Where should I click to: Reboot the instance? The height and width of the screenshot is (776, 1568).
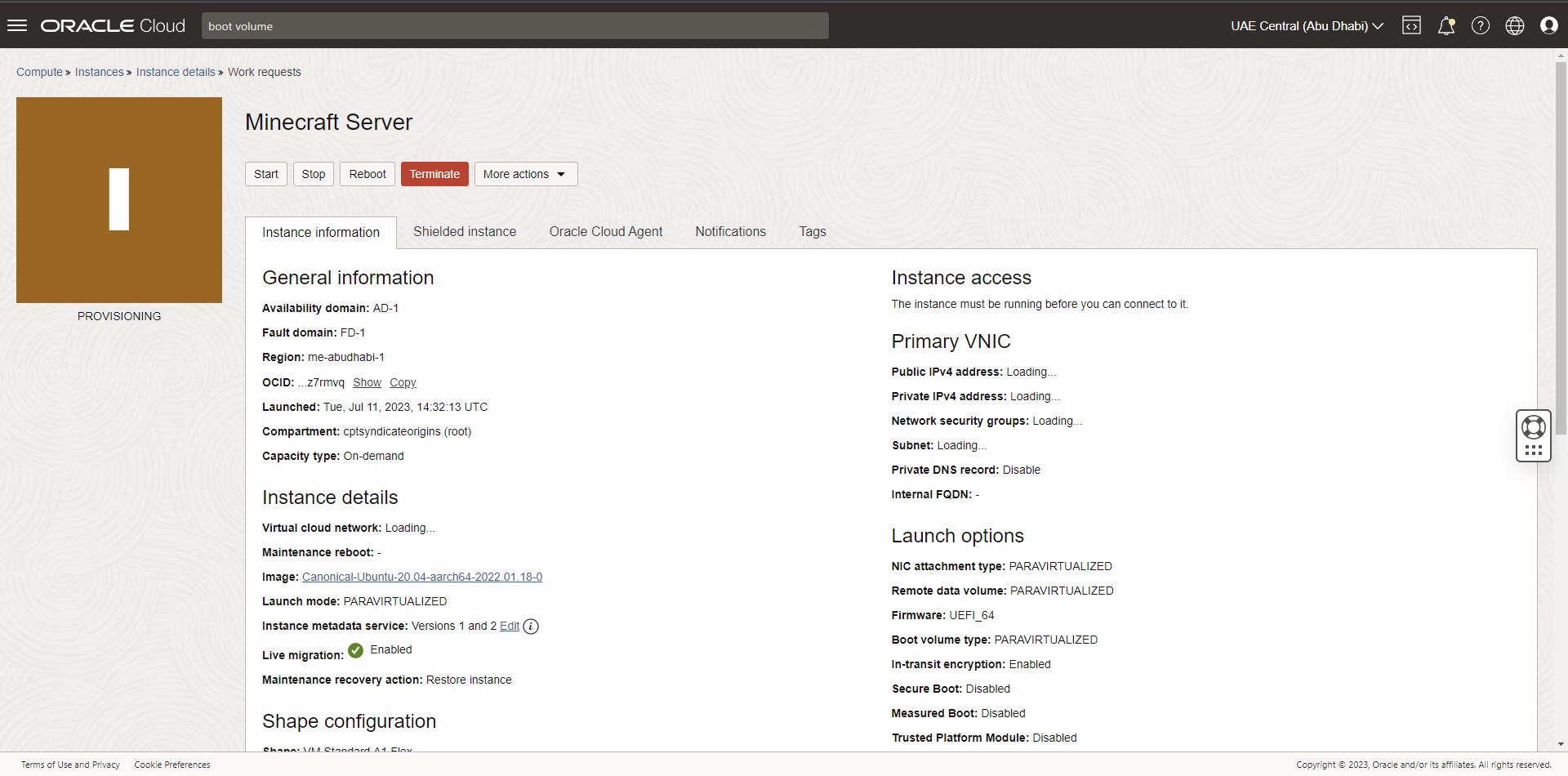pos(367,174)
